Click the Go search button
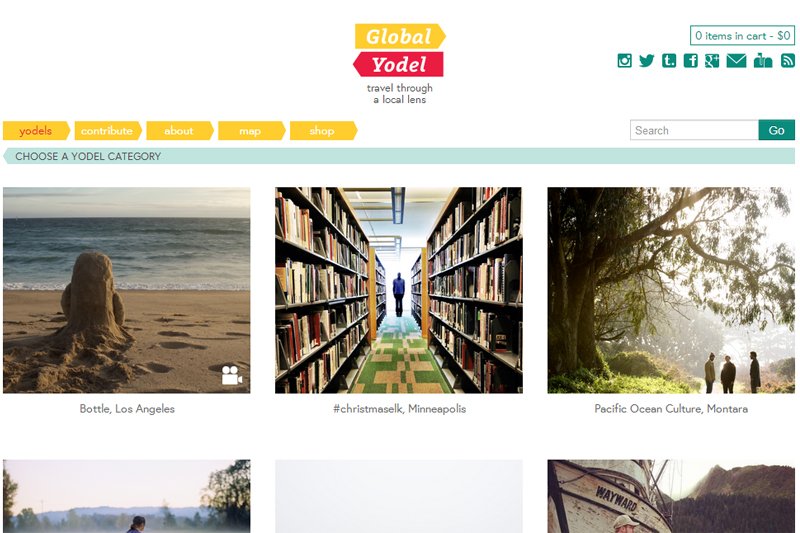 click(x=777, y=130)
